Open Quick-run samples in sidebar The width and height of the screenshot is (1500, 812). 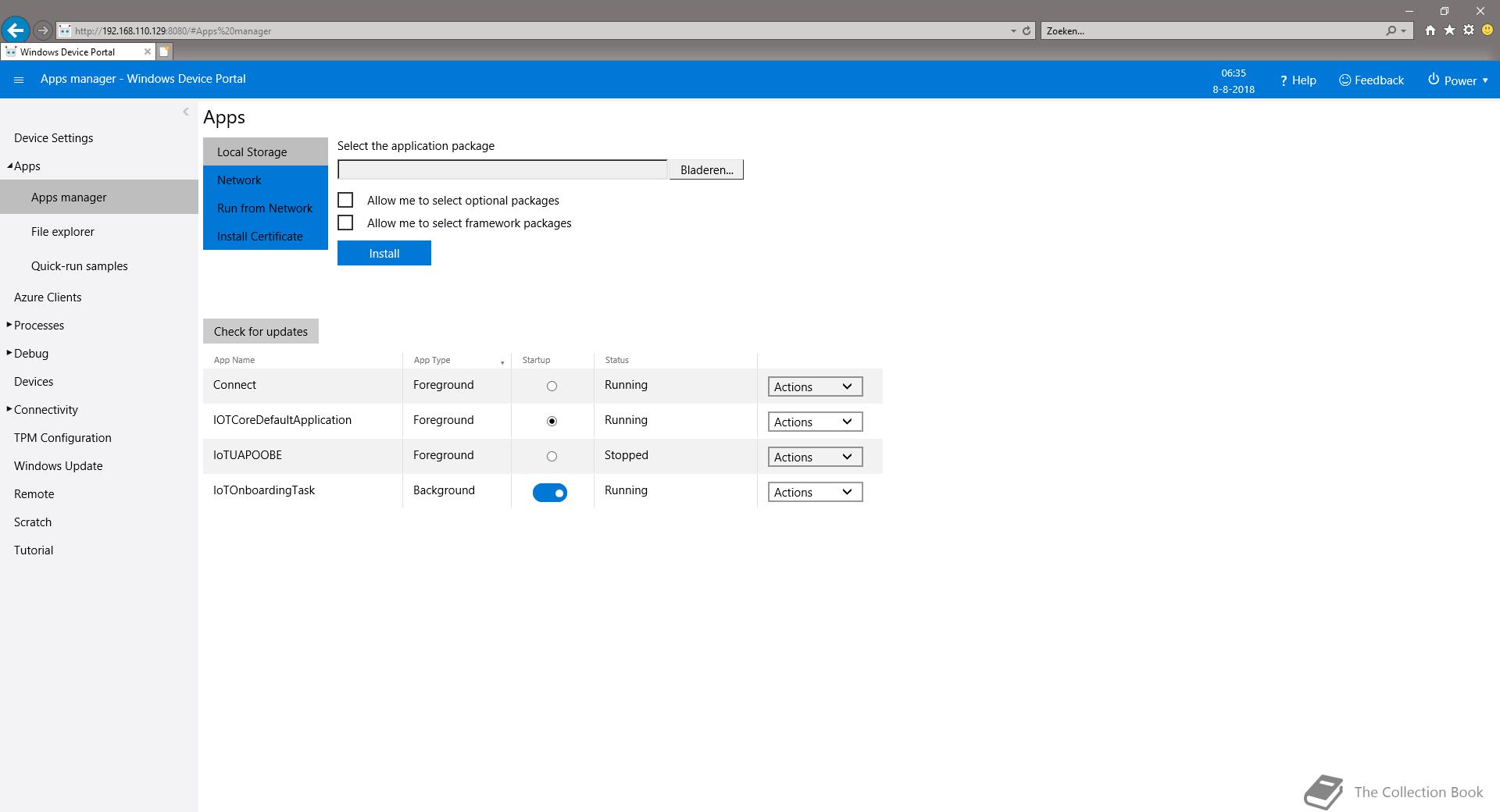click(x=80, y=265)
